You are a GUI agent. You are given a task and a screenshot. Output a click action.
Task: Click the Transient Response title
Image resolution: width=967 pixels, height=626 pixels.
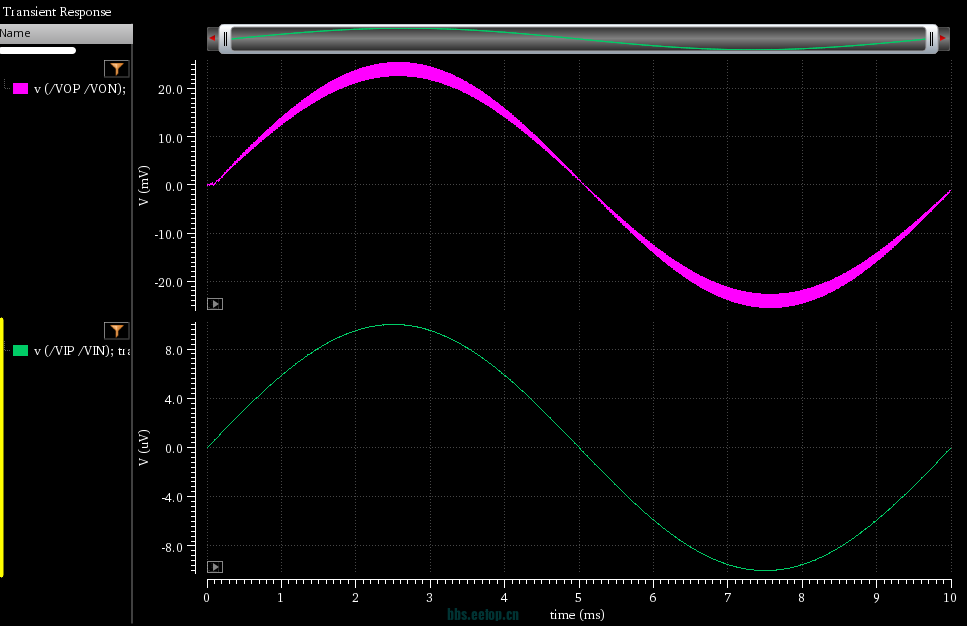click(57, 12)
